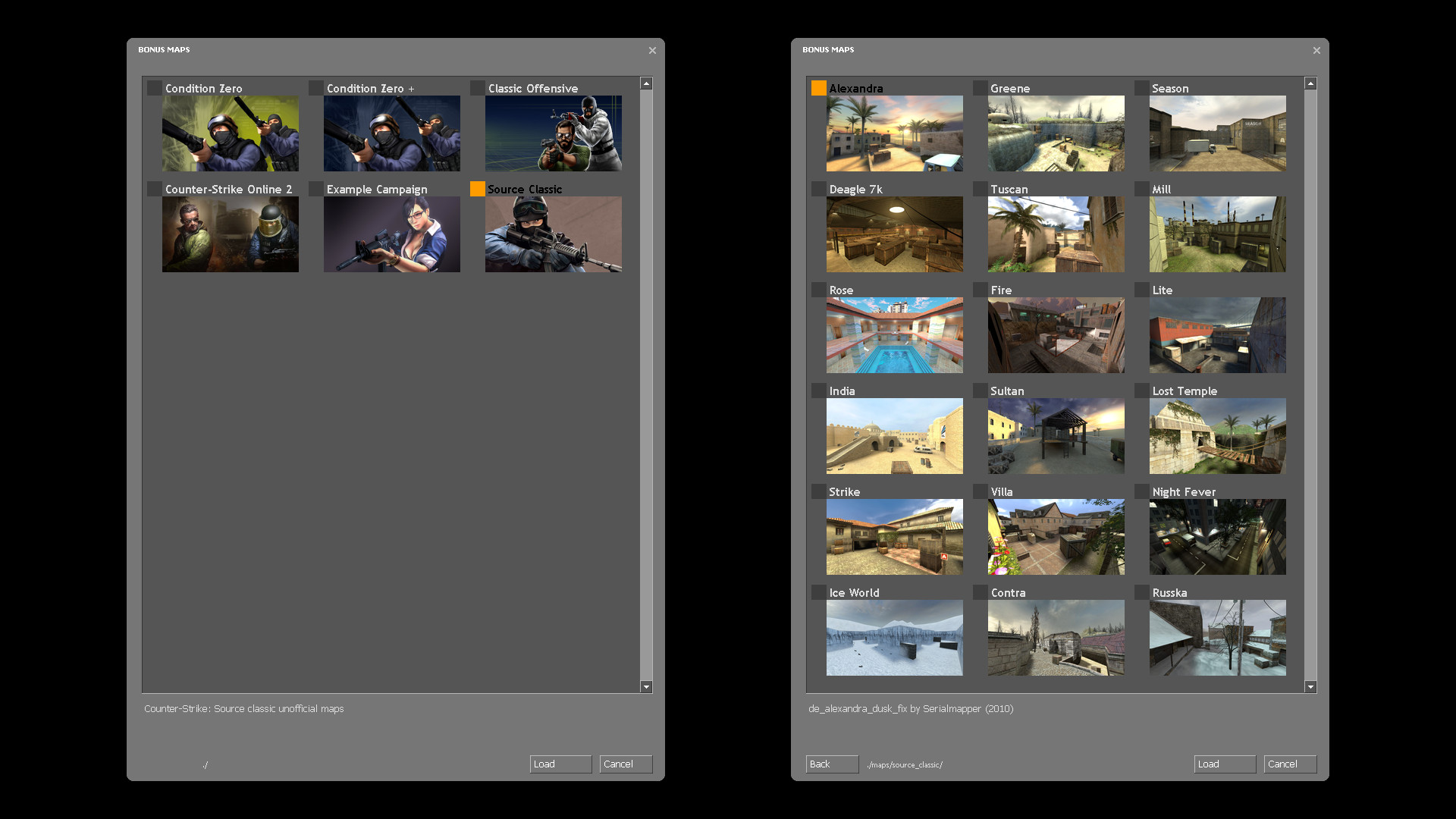This screenshot has height=819, width=1456.
Task: Close the left Bonus Maps window
Action: (x=652, y=50)
